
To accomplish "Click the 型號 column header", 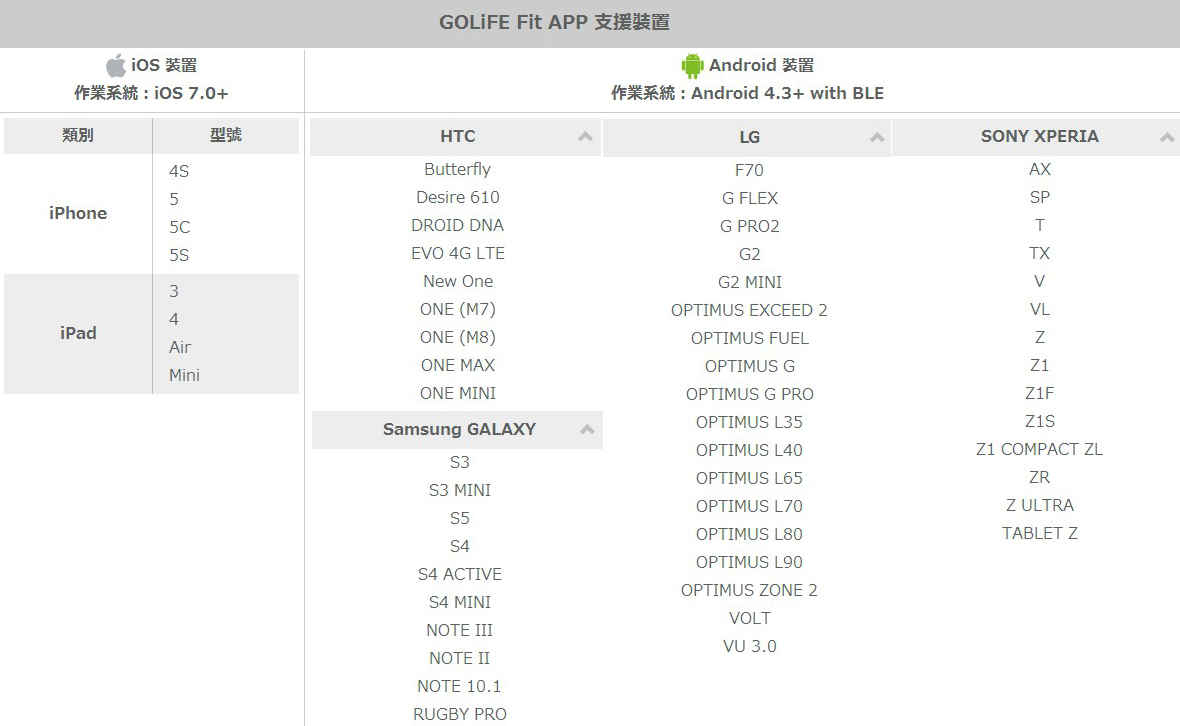I will pos(226,135).
